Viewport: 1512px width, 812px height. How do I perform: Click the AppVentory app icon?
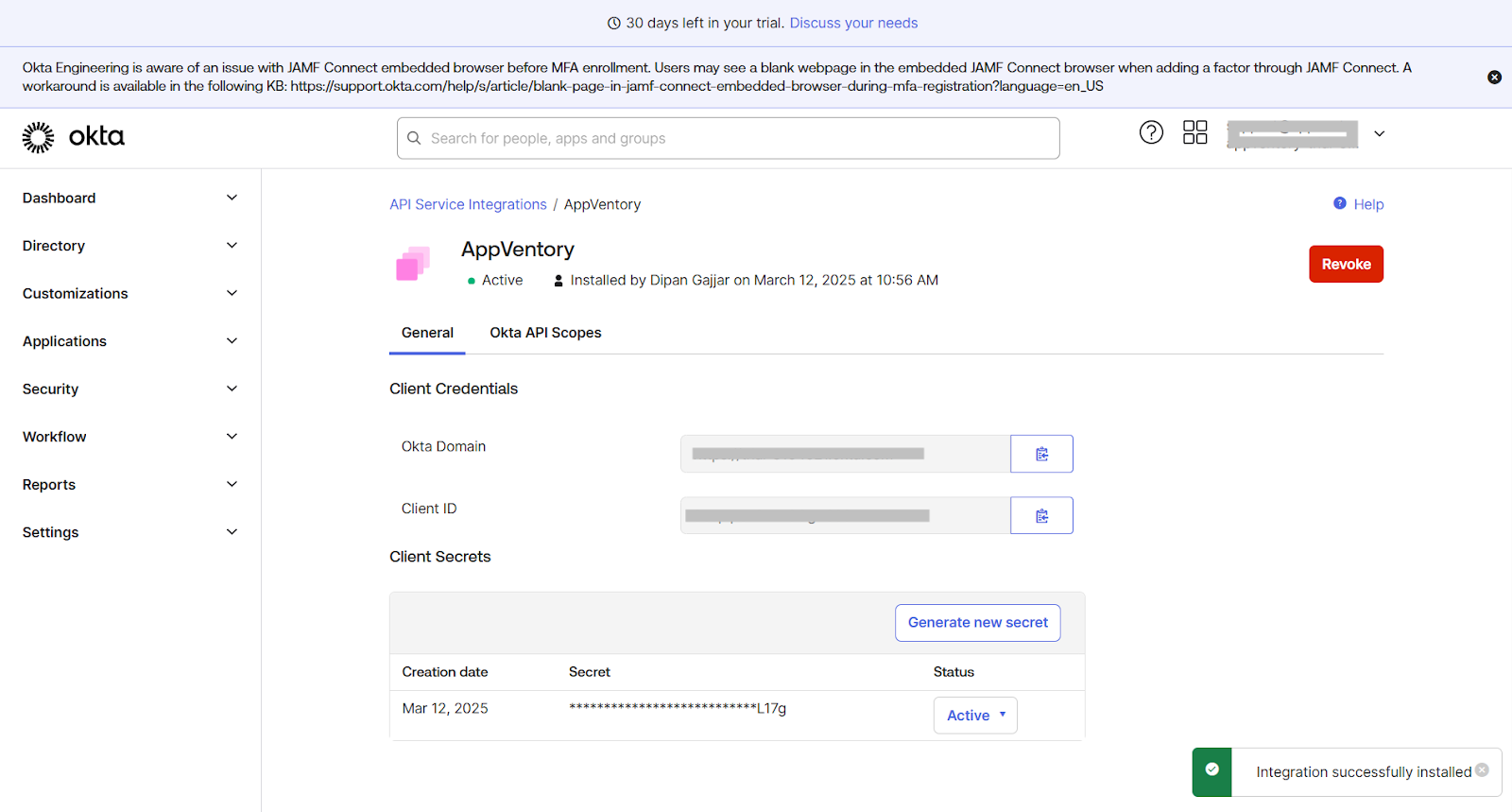tap(413, 264)
